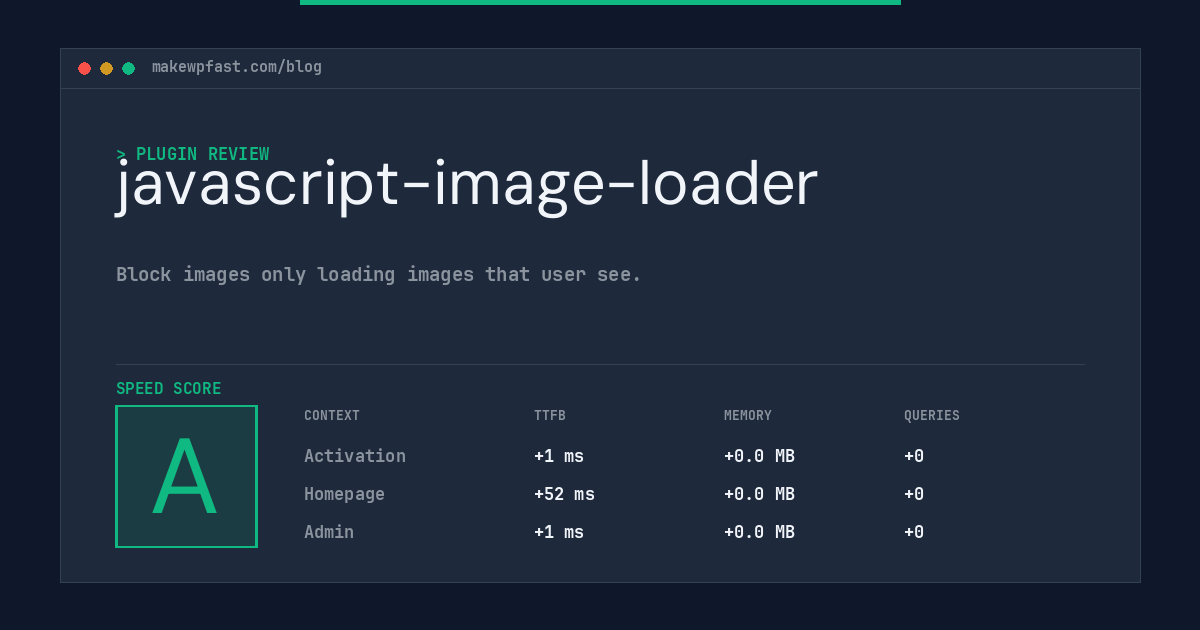This screenshot has width=1200, height=630.
Task: Click the TTFB column header
Action: 550,416
